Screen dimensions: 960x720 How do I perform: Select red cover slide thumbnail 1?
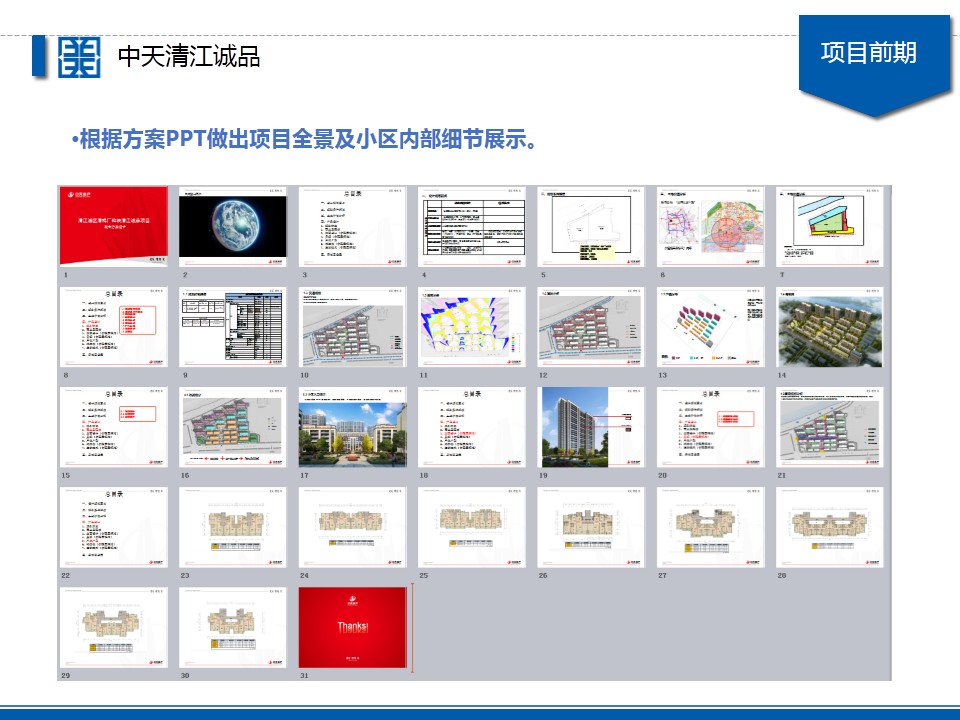pos(115,226)
